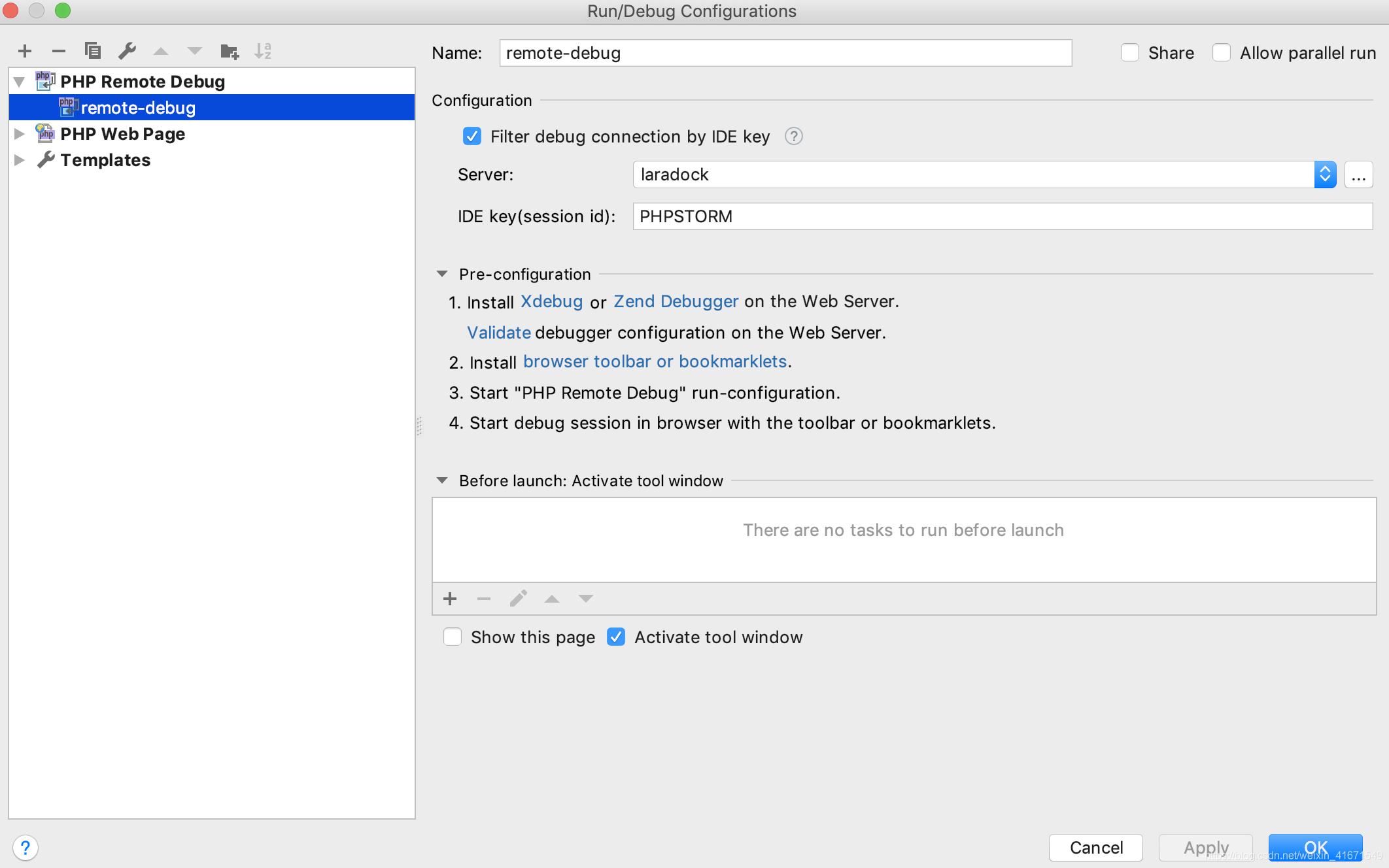Viewport: 1389px width, 868px height.
Task: Collapse Before launch section
Action: (442, 480)
